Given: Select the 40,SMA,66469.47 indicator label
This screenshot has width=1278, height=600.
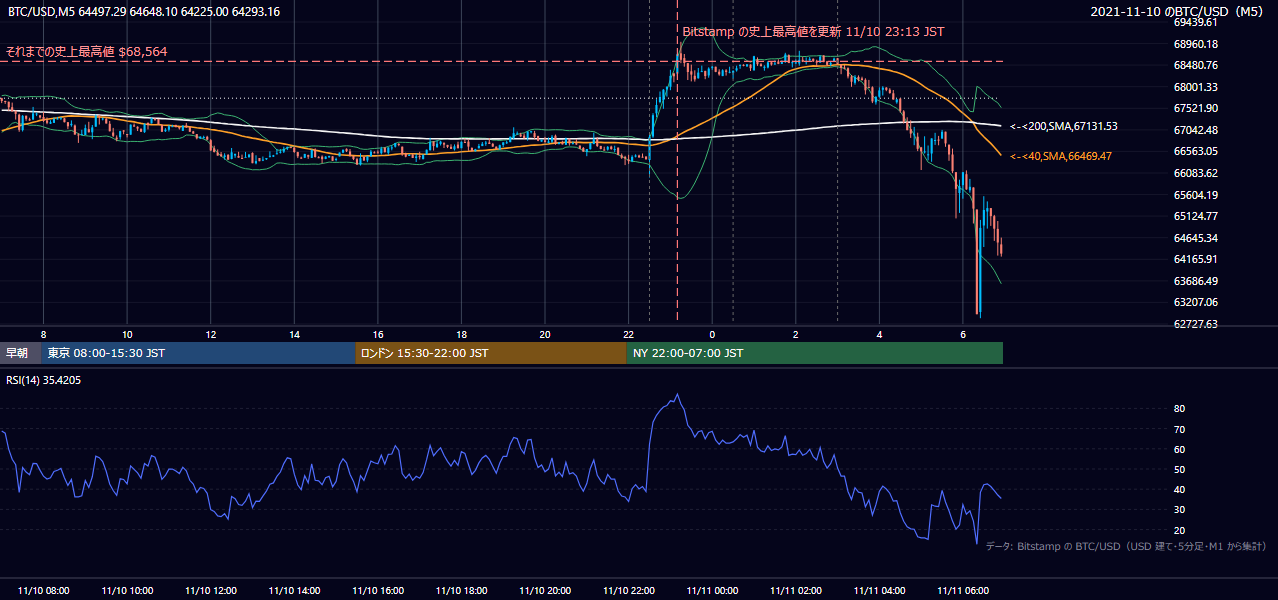Looking at the screenshot, I should click(x=1061, y=157).
